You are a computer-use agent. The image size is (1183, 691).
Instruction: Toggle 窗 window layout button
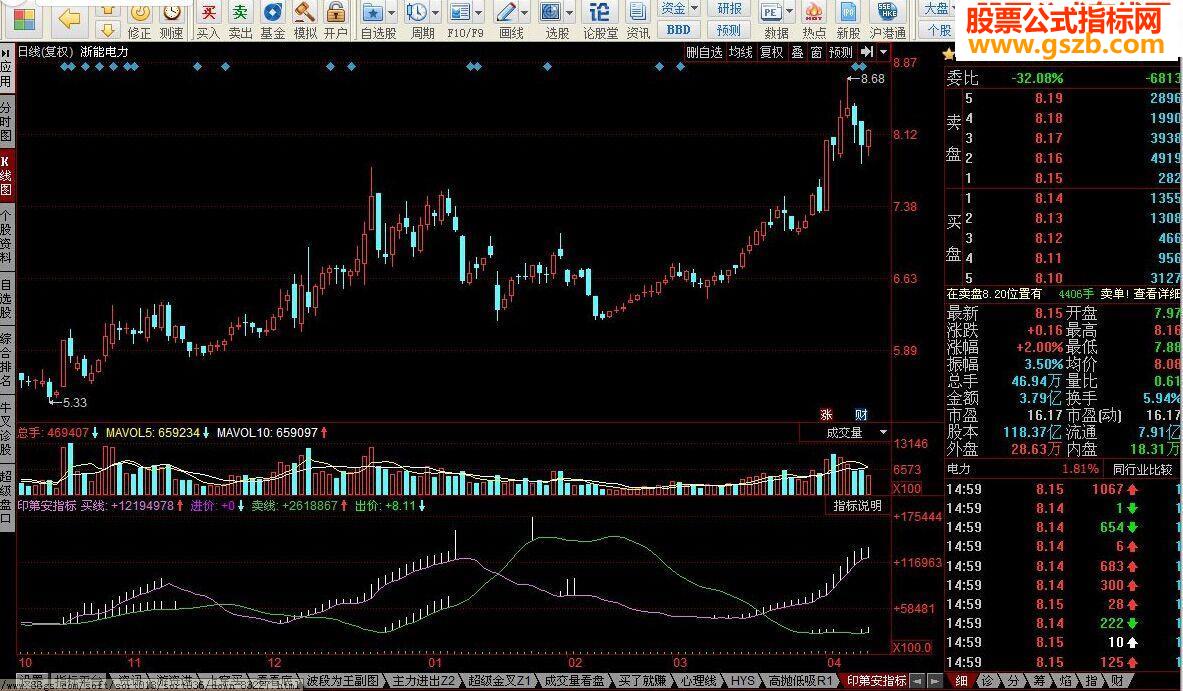pos(816,52)
